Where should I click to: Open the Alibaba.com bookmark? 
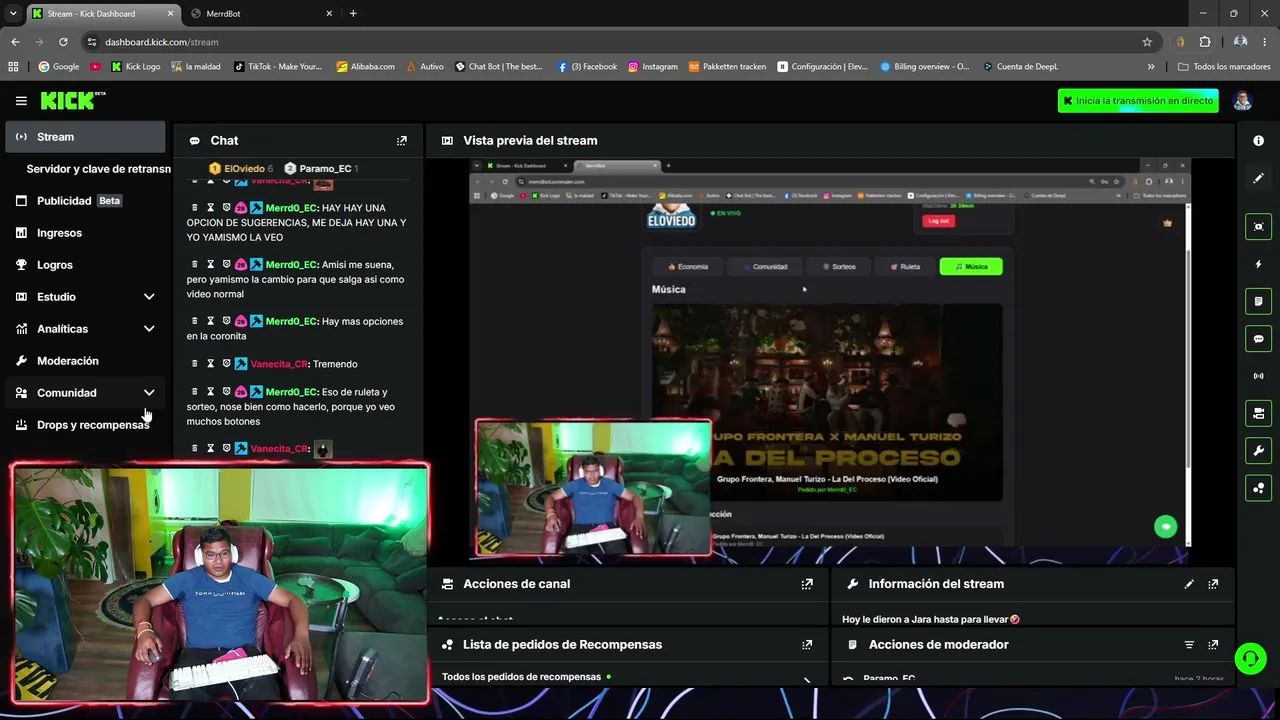pyautogui.click(x=365, y=67)
